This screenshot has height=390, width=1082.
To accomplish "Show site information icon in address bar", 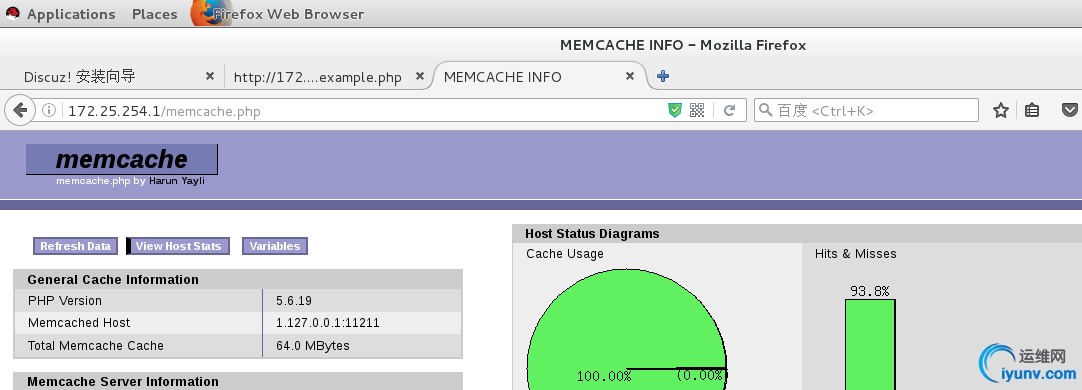I will point(48,110).
